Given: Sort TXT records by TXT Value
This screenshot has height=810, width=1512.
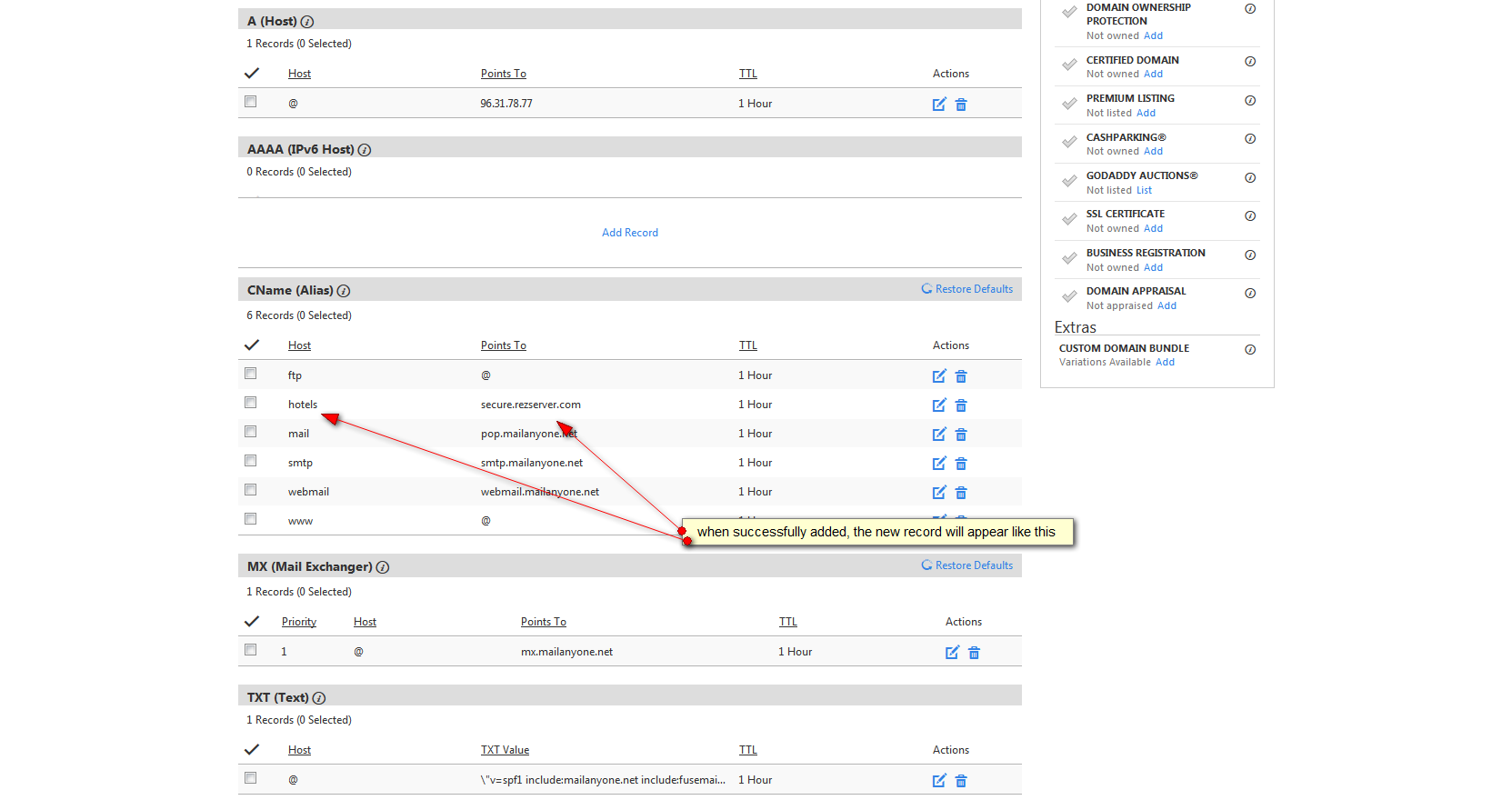Looking at the screenshot, I should (x=505, y=750).
